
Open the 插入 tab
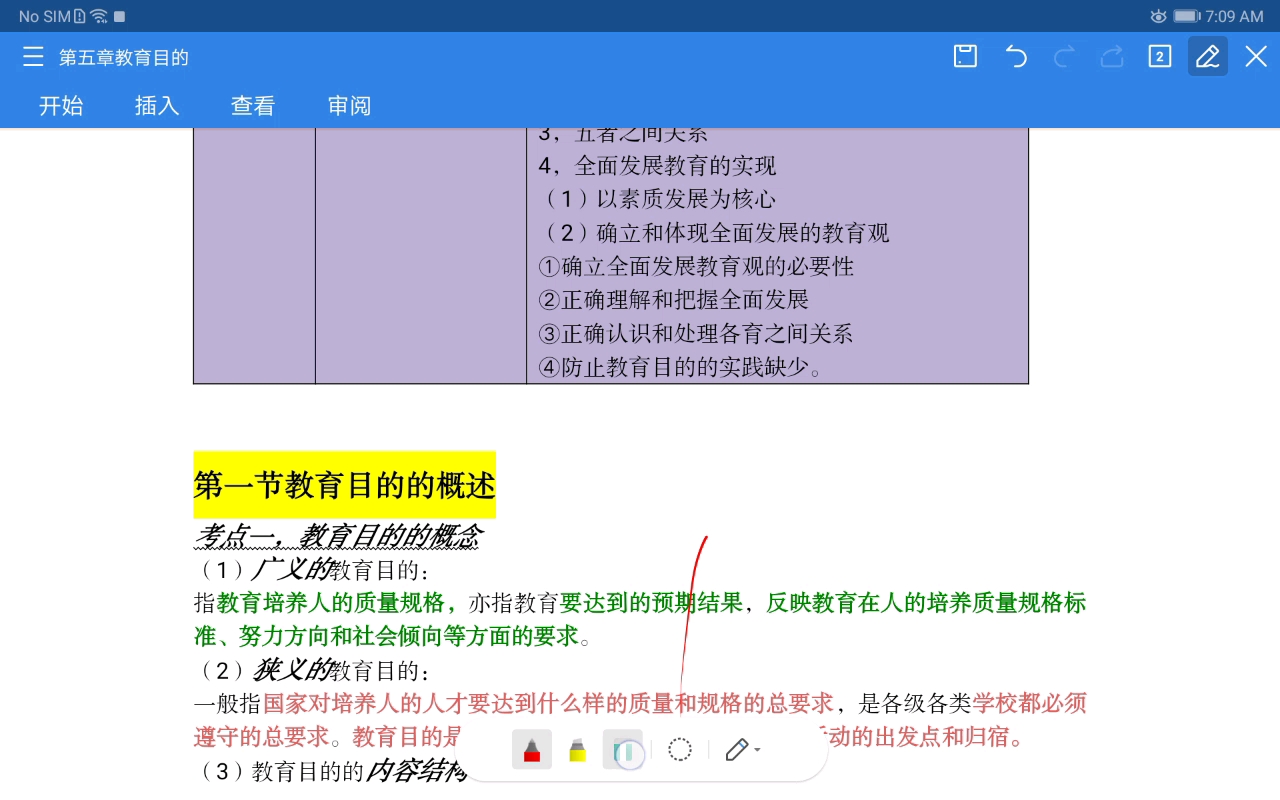pyautogui.click(x=157, y=106)
